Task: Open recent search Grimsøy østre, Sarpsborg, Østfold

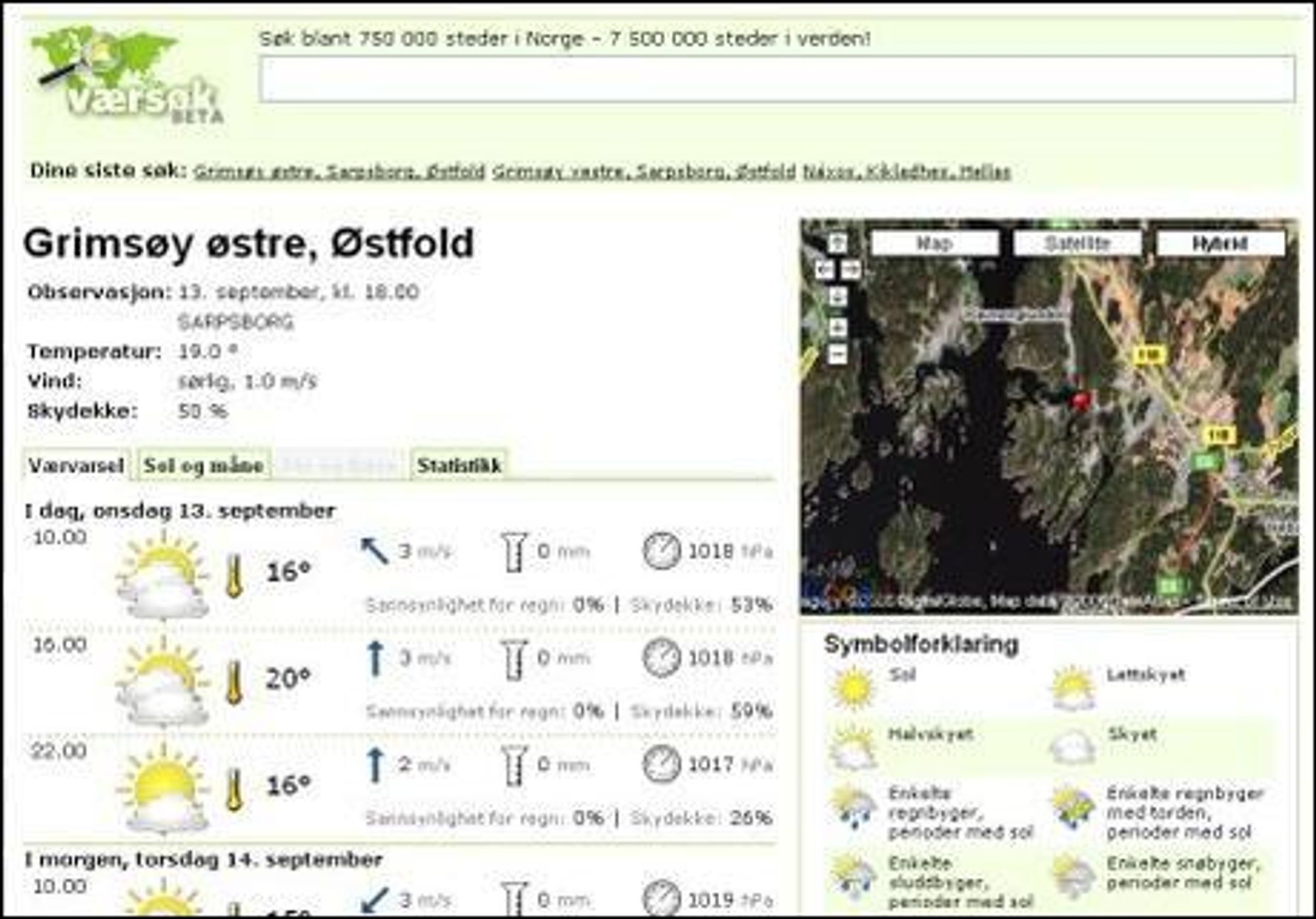Action: tap(340, 172)
